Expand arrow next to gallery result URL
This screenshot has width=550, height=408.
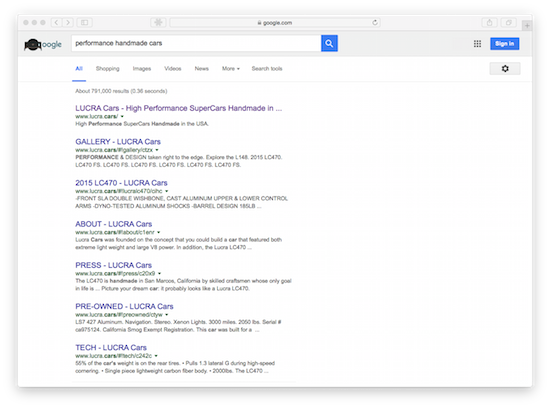pyautogui.click(x=157, y=150)
